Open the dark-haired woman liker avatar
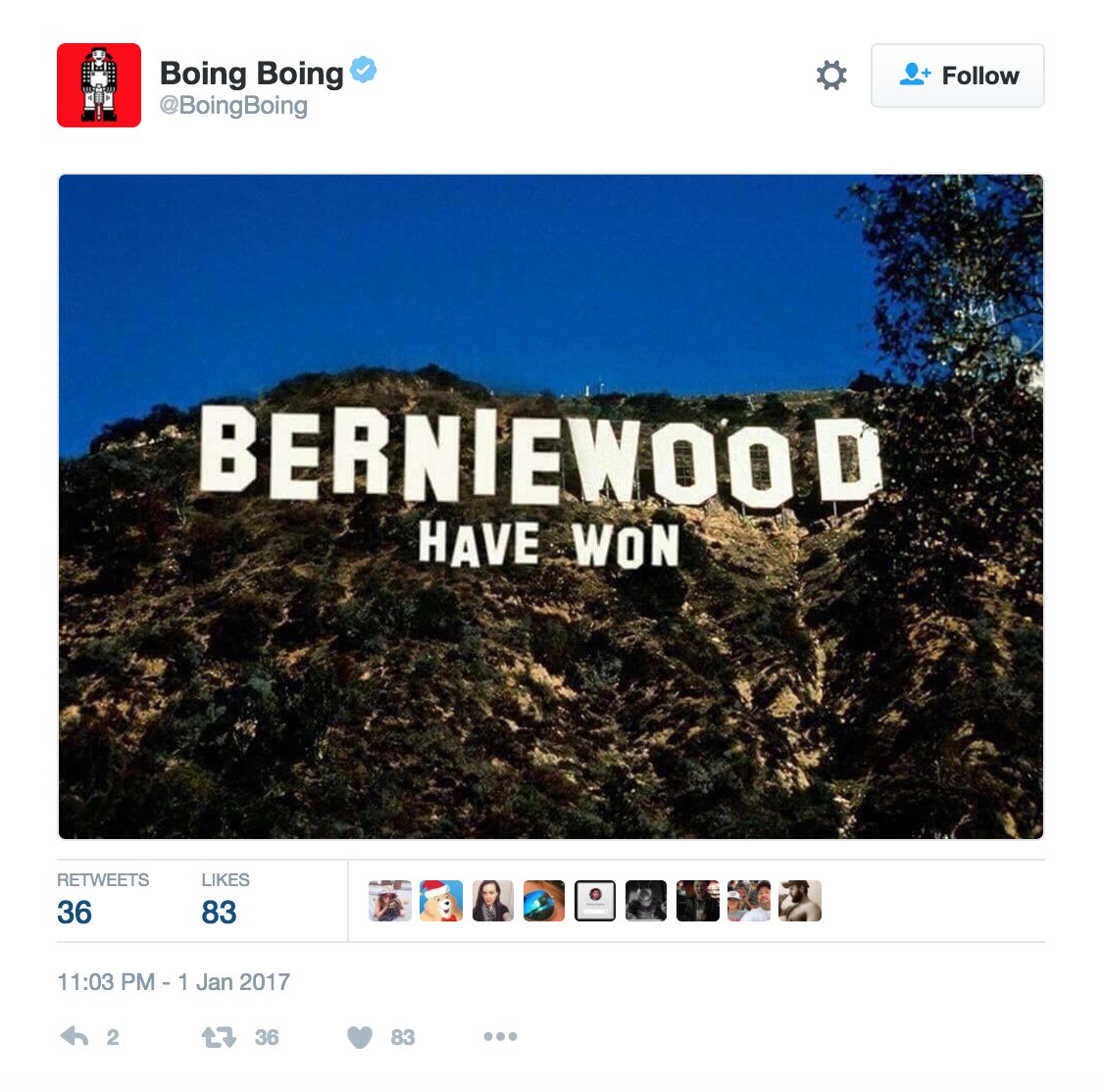 [x=493, y=900]
